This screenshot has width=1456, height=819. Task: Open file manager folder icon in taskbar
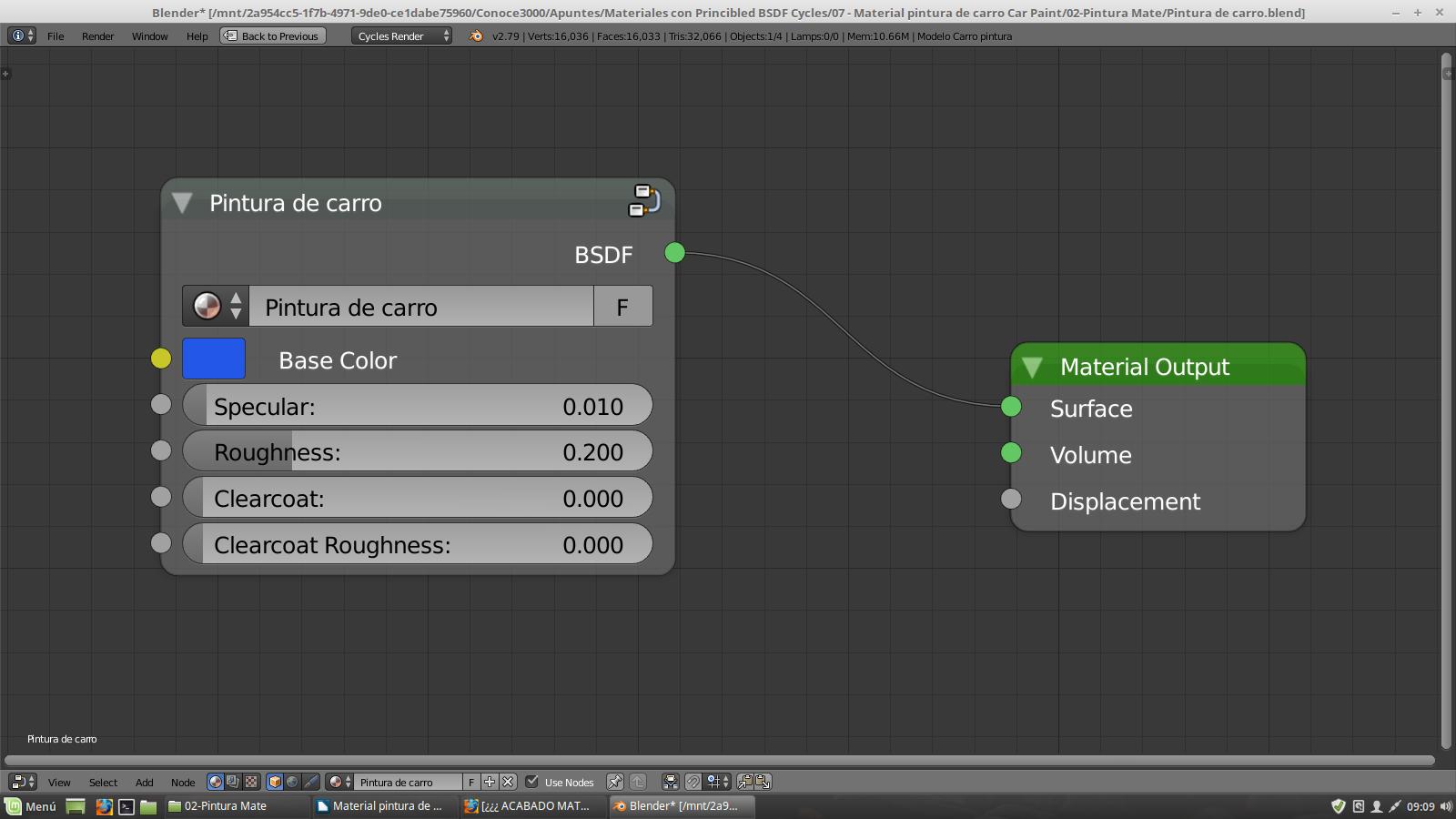(148, 806)
